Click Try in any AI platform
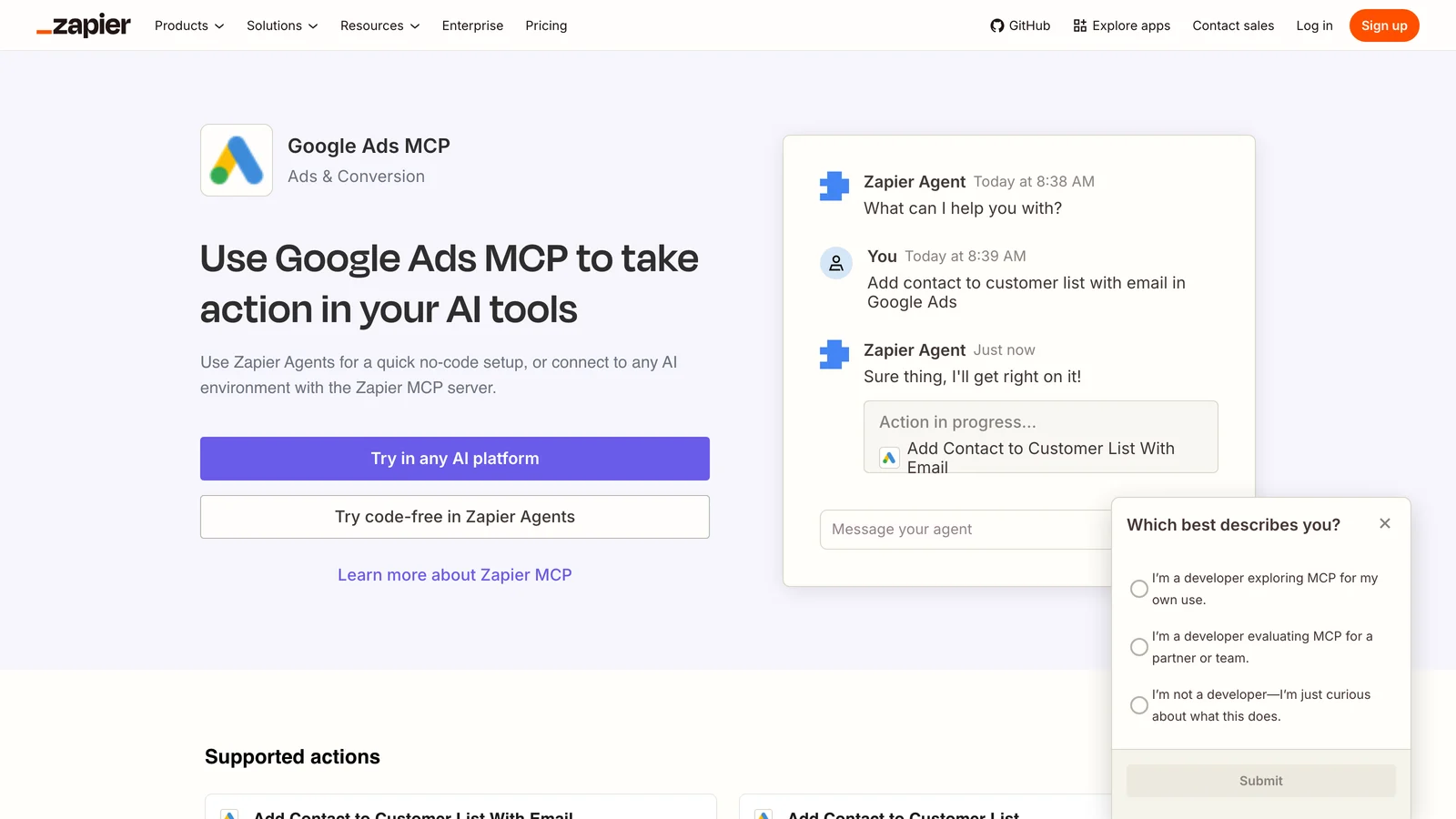Image resolution: width=1456 pixels, height=819 pixels. point(455,459)
